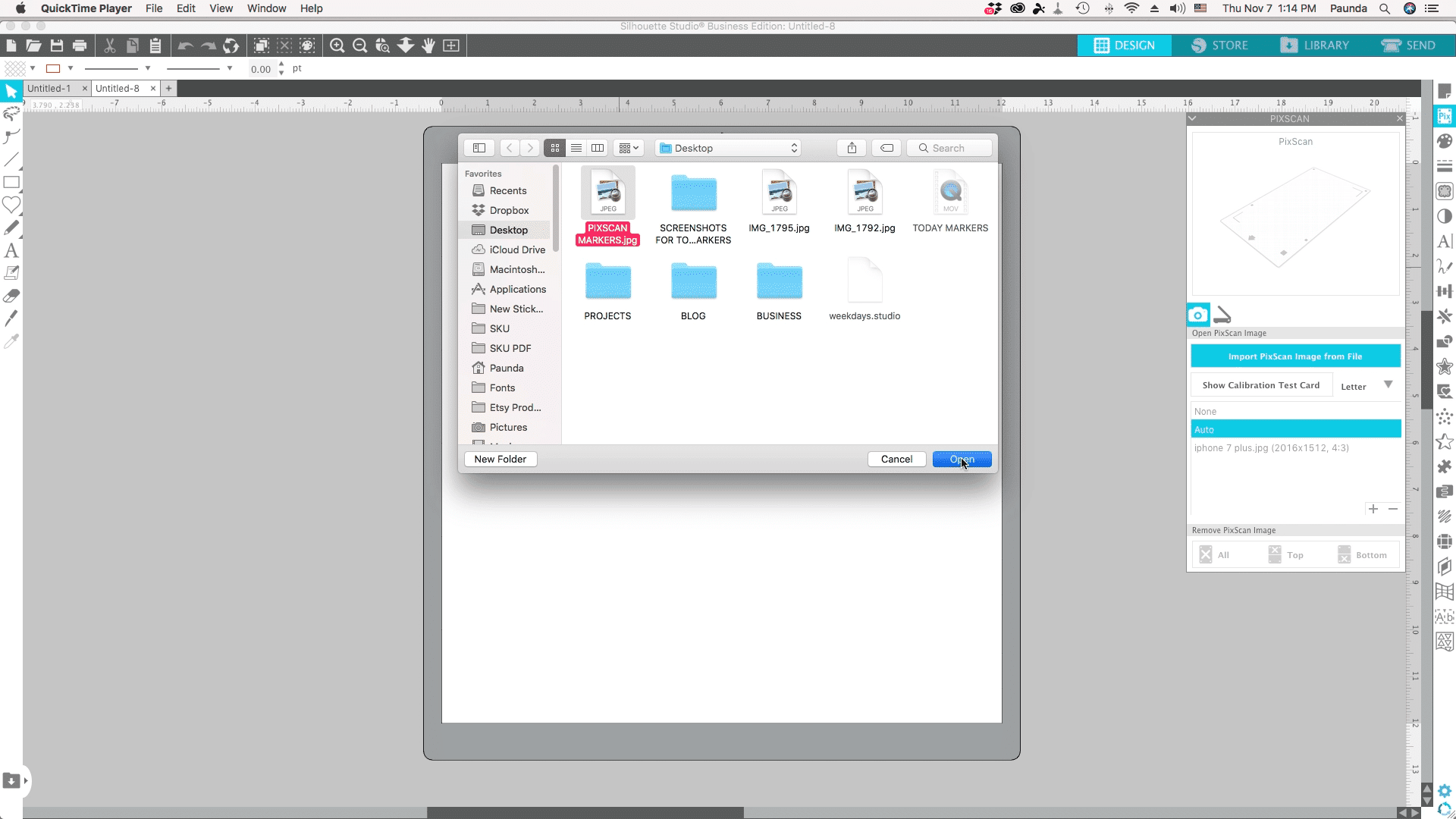Select the PixScan camera import icon
This screenshot has width=1456, height=819.
[1198, 314]
